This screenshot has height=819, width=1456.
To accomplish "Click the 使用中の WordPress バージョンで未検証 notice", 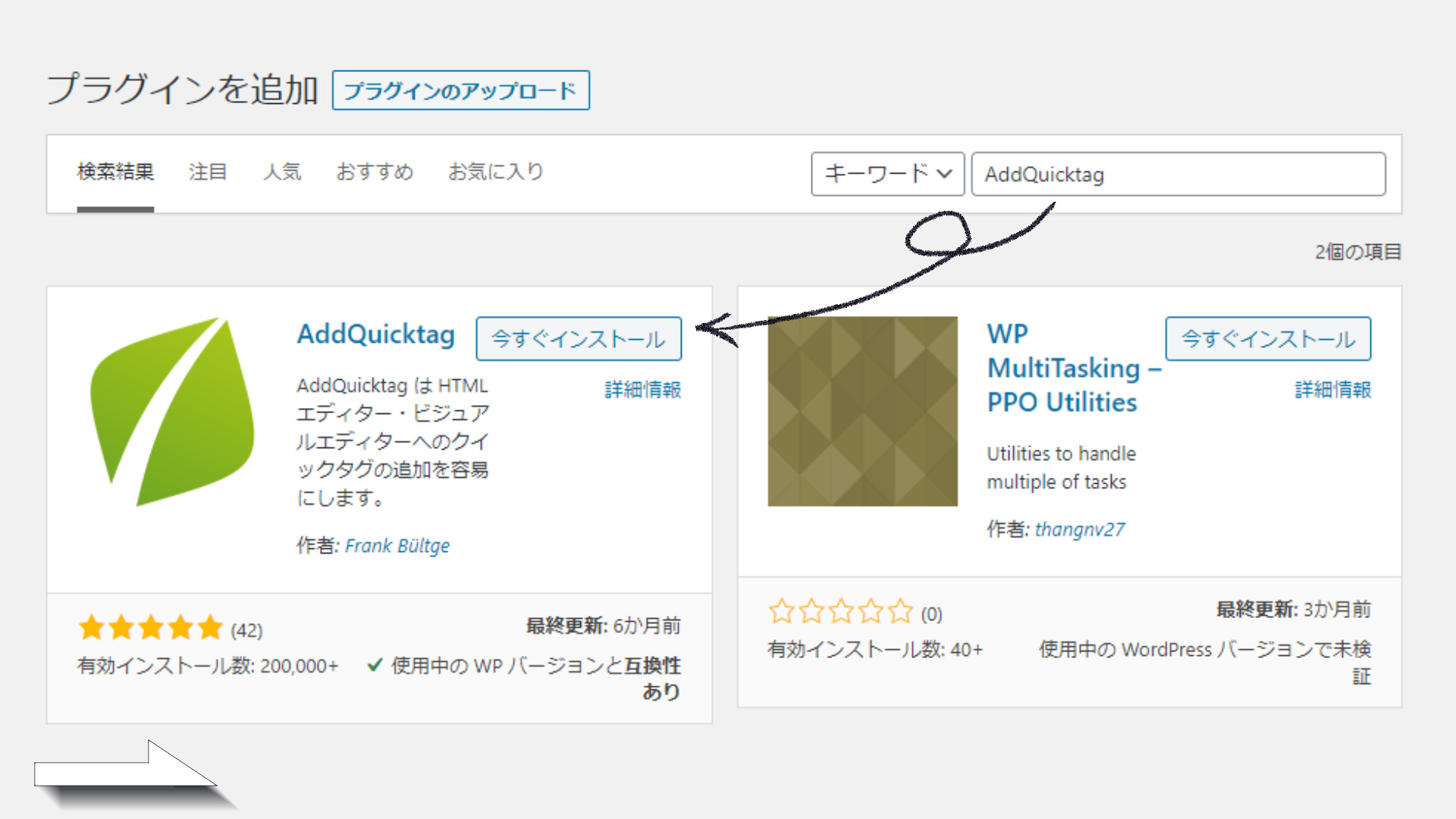I will point(1205,662).
